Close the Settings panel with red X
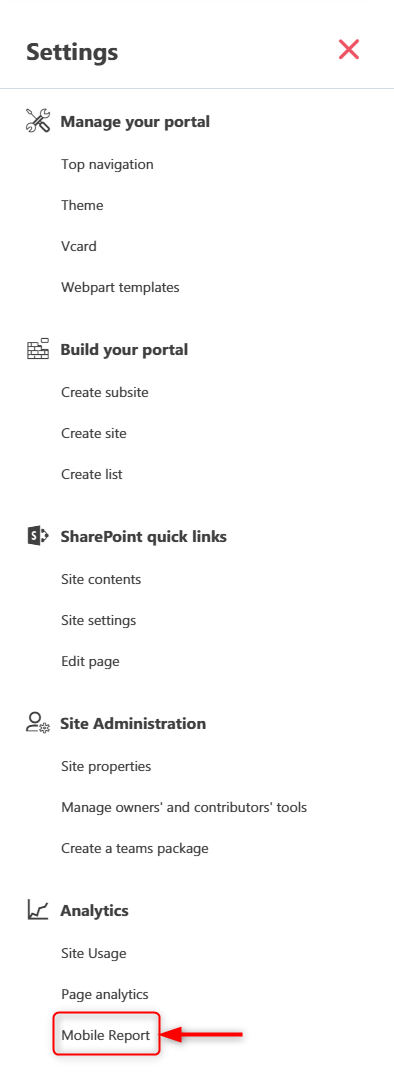 tap(349, 49)
